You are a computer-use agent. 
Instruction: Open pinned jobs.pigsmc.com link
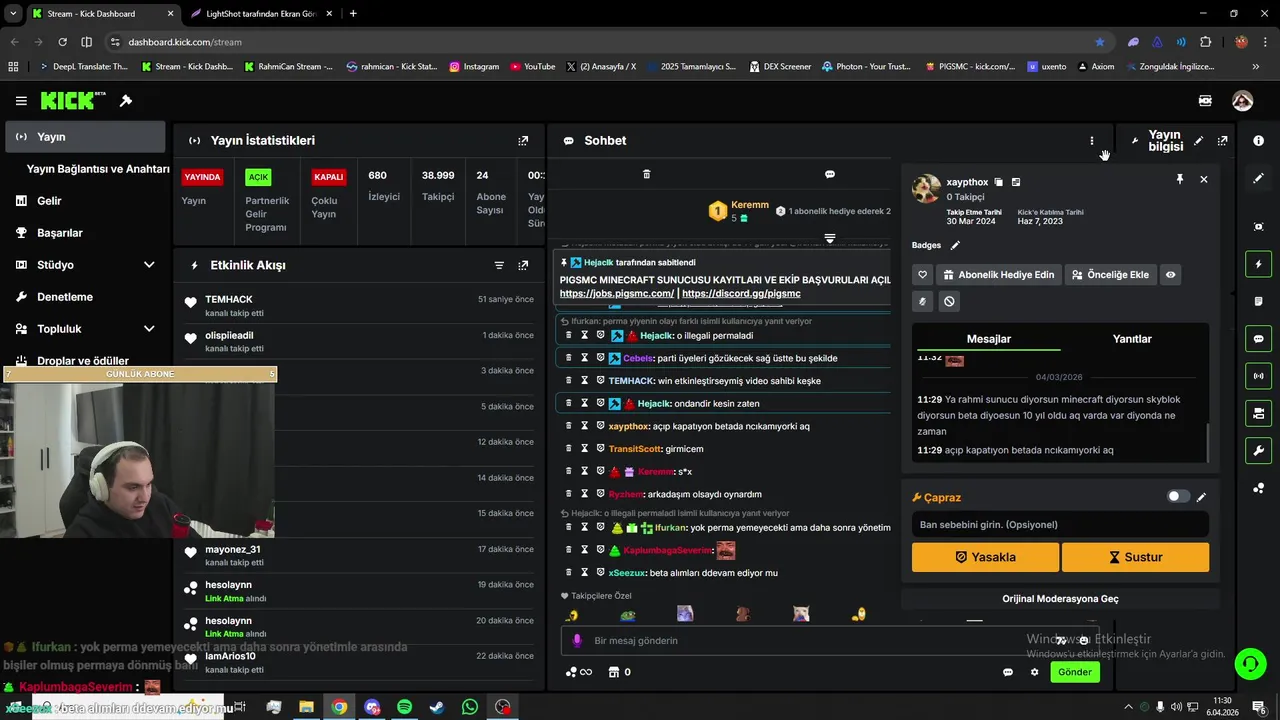click(617, 294)
